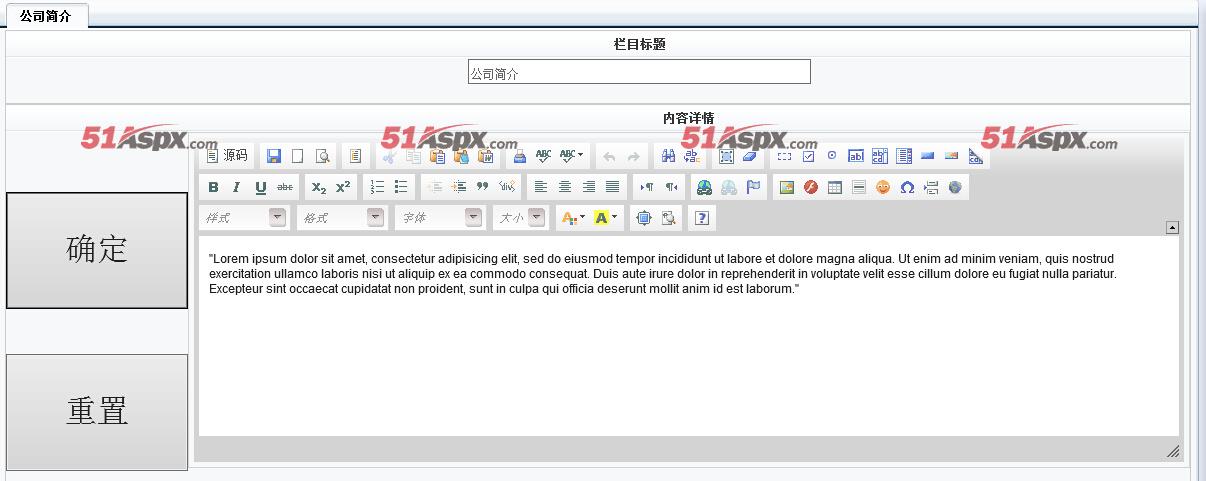Open the 样式 style dropdown
Image resolution: width=1206 pixels, height=481 pixels.
click(244, 217)
